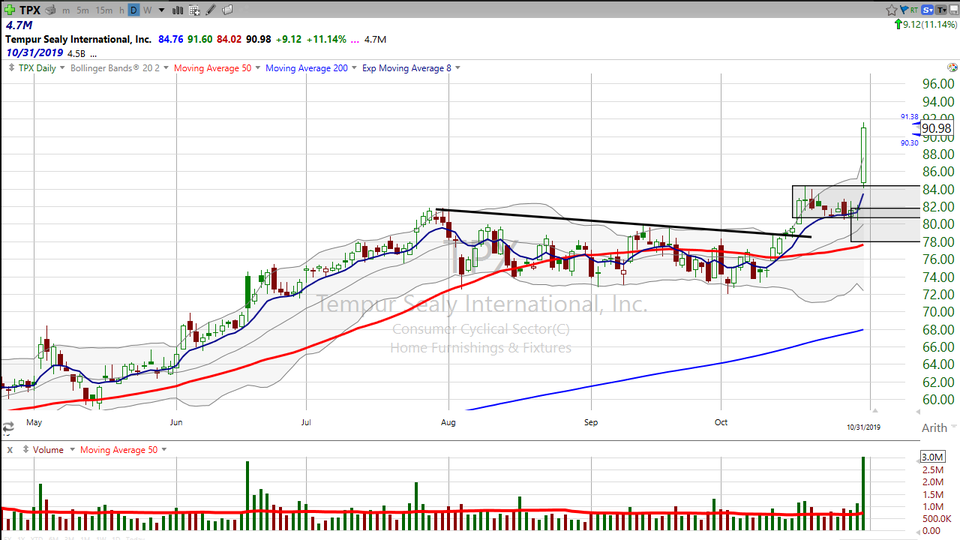The height and width of the screenshot is (540, 960).
Task: Click the pink ellipsis in the quote line
Action: coord(354,40)
